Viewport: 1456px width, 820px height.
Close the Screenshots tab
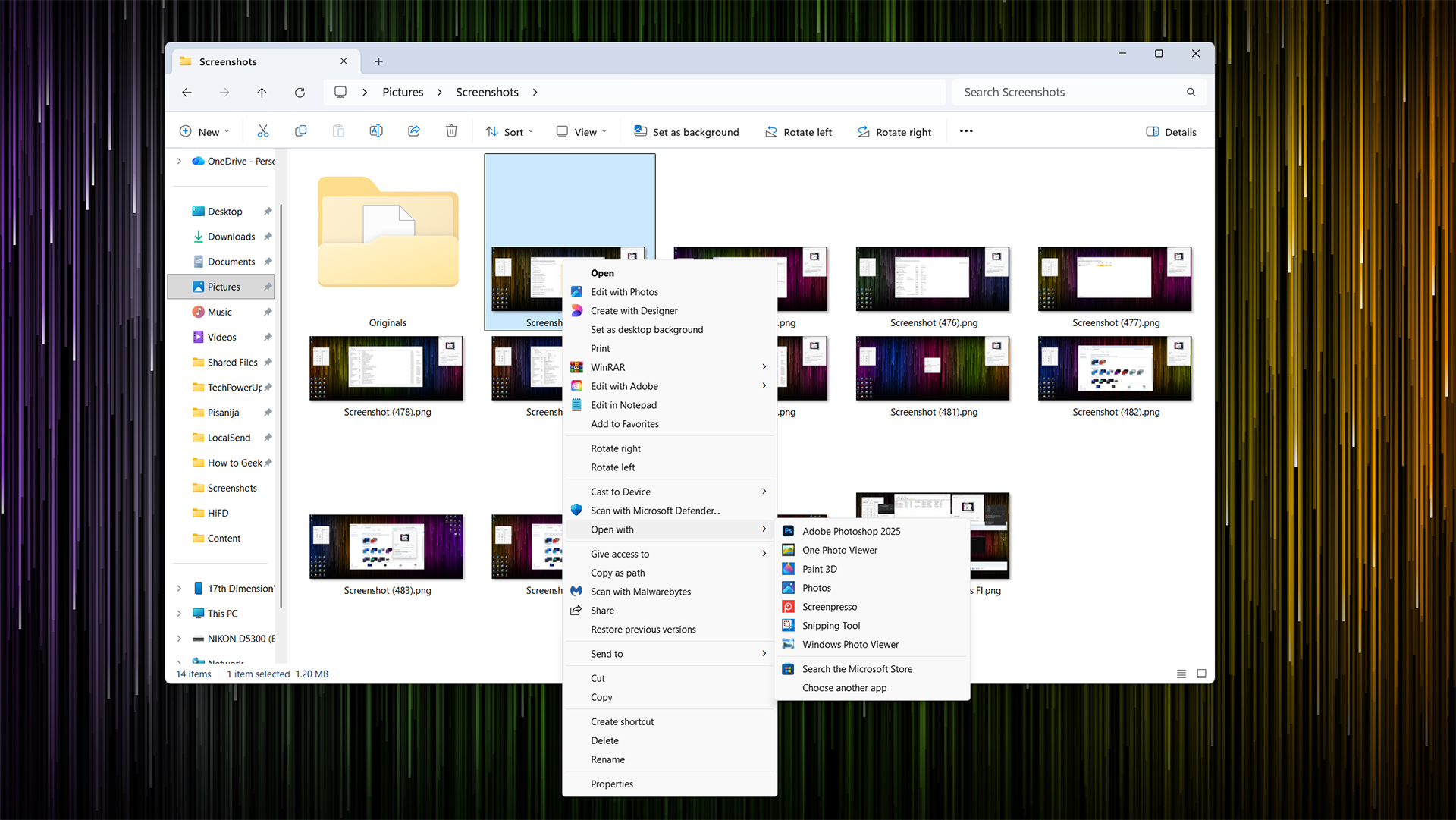coord(344,61)
